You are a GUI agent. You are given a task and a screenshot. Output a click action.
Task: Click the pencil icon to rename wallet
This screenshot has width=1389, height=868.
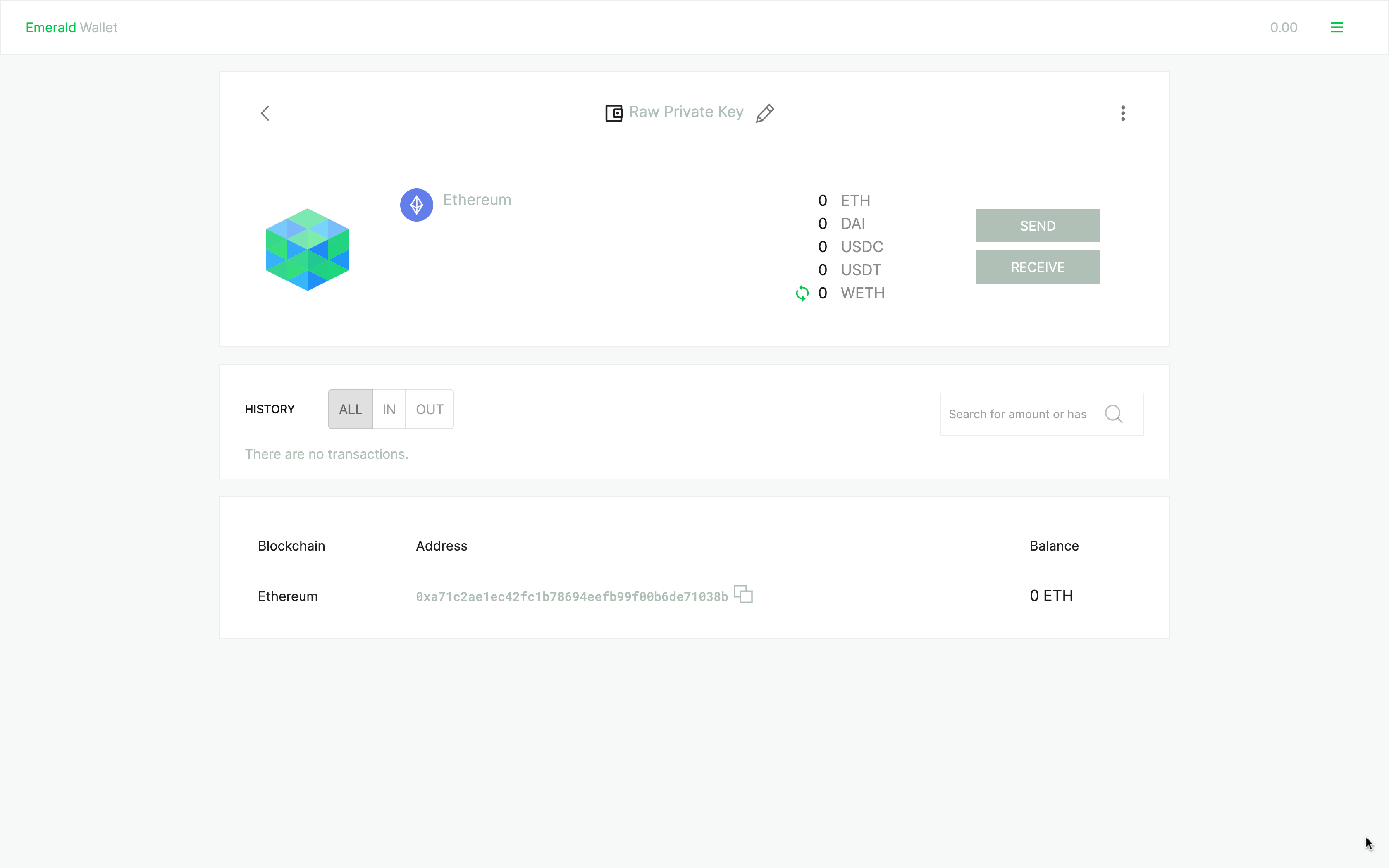764,113
